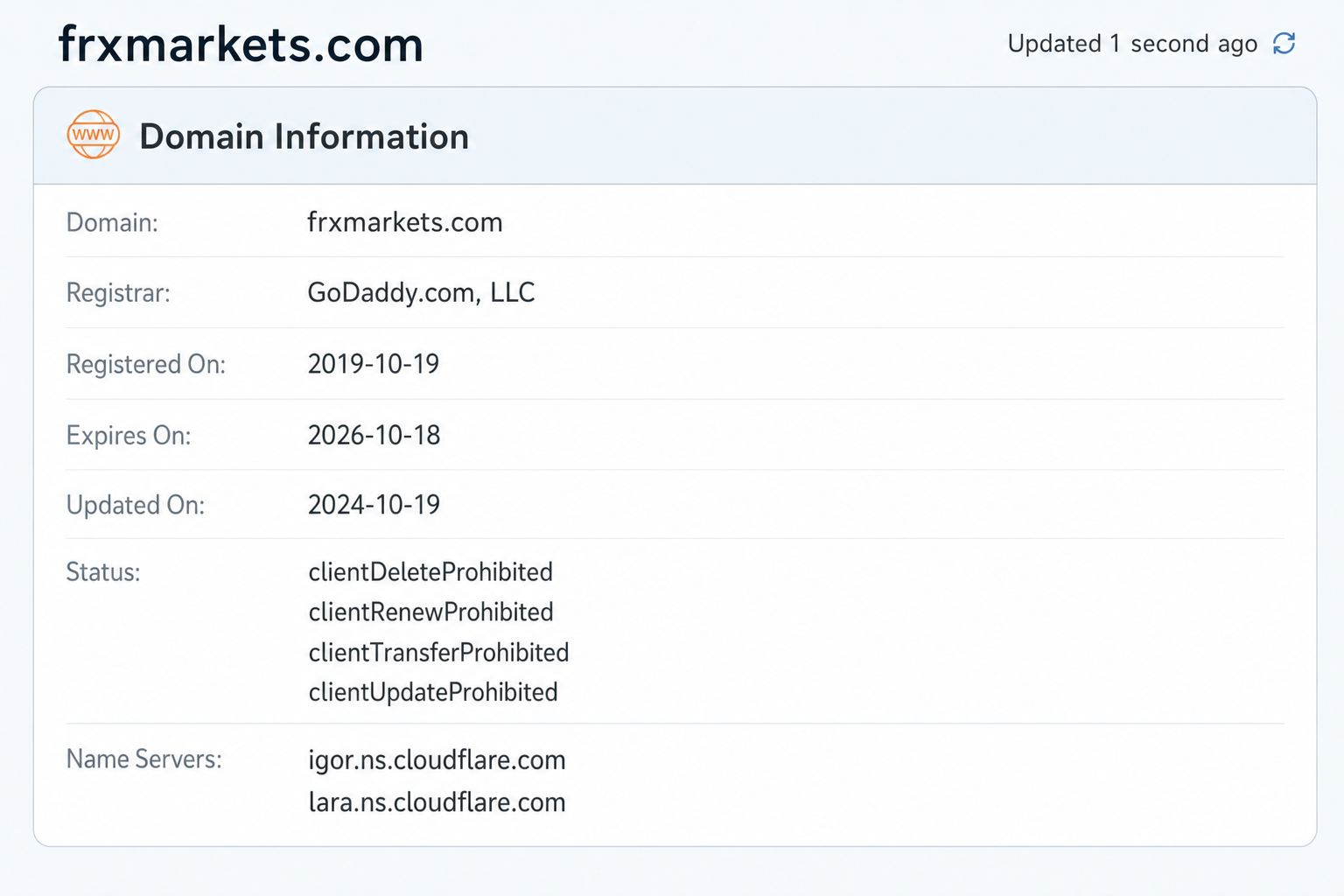This screenshot has width=1344, height=896.
Task: Click the frxmarkets.com page title
Action: 241,45
